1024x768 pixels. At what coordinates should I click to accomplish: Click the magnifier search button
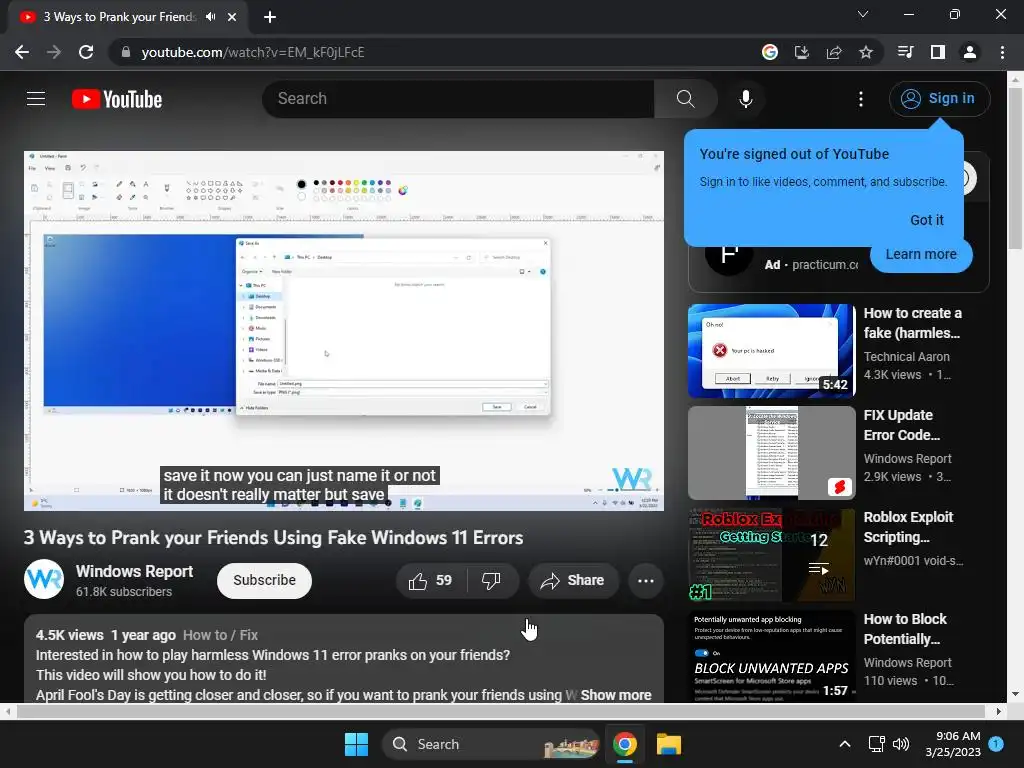coord(685,99)
